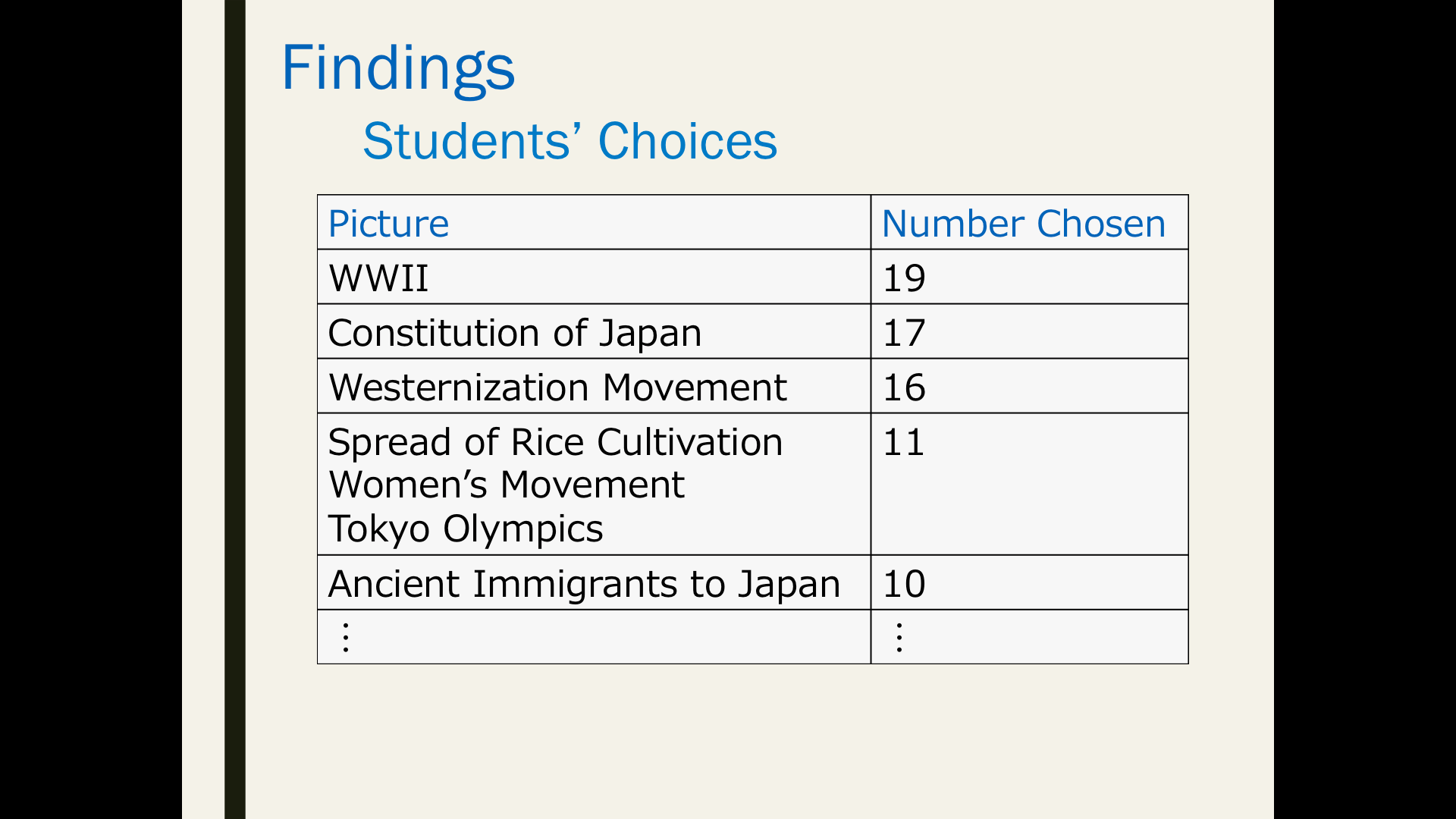Click the ellipsis in the Picture column
The width and height of the screenshot is (1456, 819).
tap(346, 638)
